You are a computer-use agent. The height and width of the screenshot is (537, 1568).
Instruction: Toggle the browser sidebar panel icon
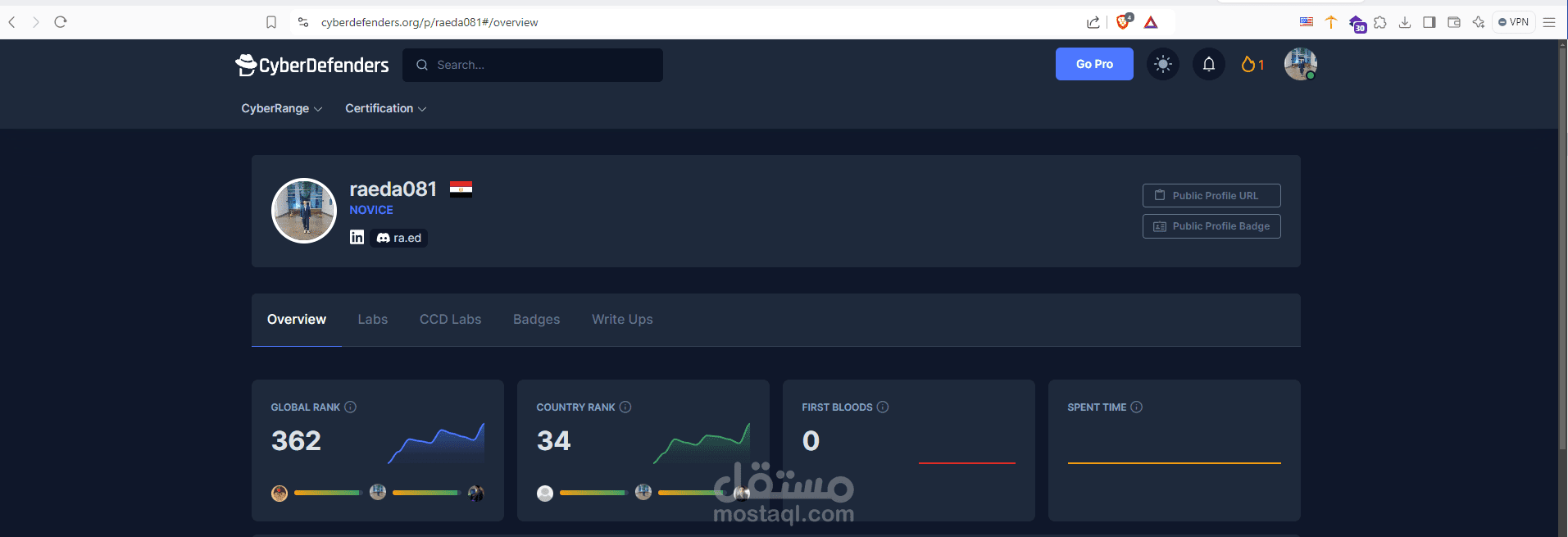coord(1429,22)
